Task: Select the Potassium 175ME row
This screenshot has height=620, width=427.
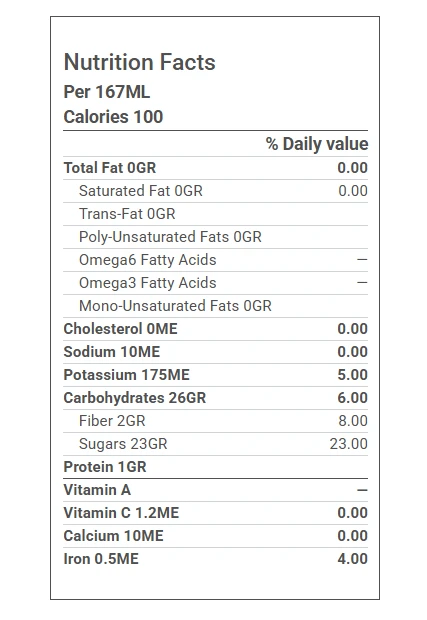Action: click(x=215, y=375)
